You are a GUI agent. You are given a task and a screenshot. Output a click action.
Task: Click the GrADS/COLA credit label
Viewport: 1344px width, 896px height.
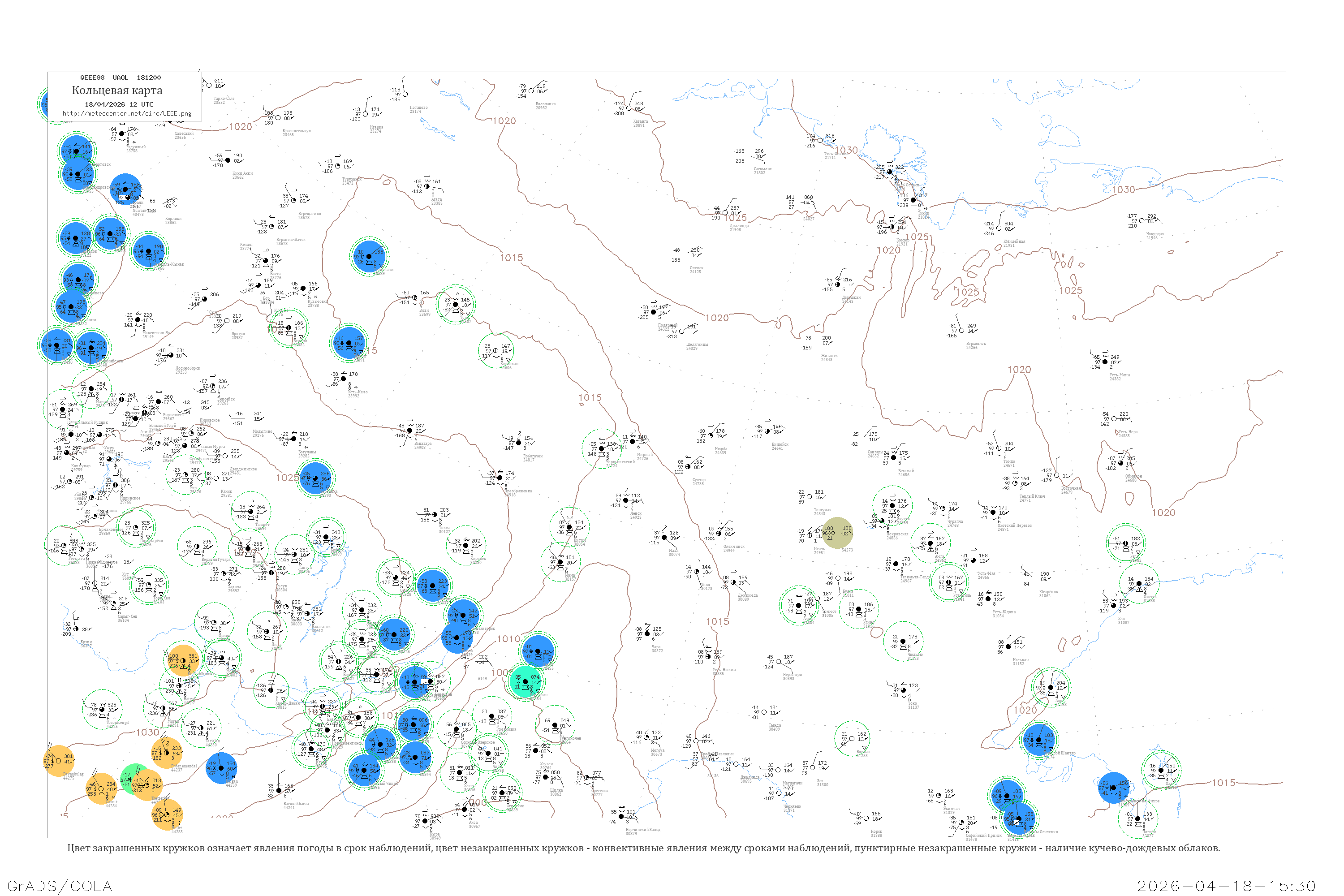[60, 886]
